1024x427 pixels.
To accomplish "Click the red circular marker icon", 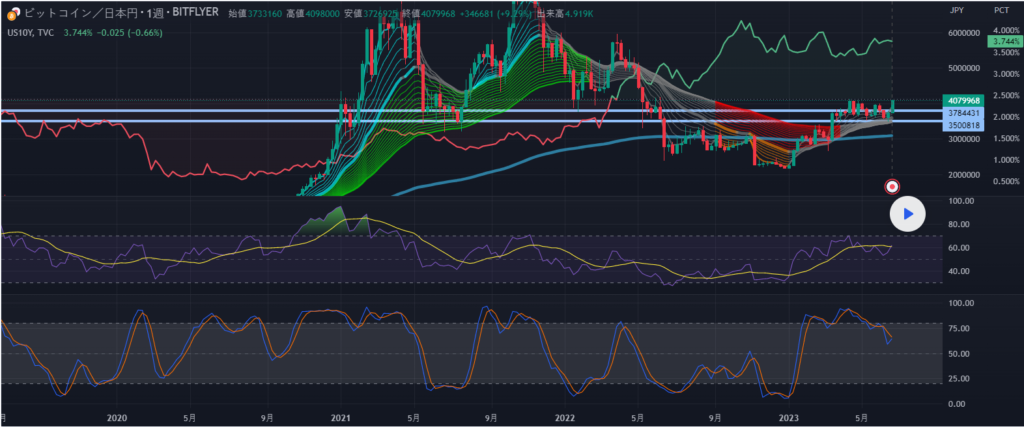I will (892, 186).
